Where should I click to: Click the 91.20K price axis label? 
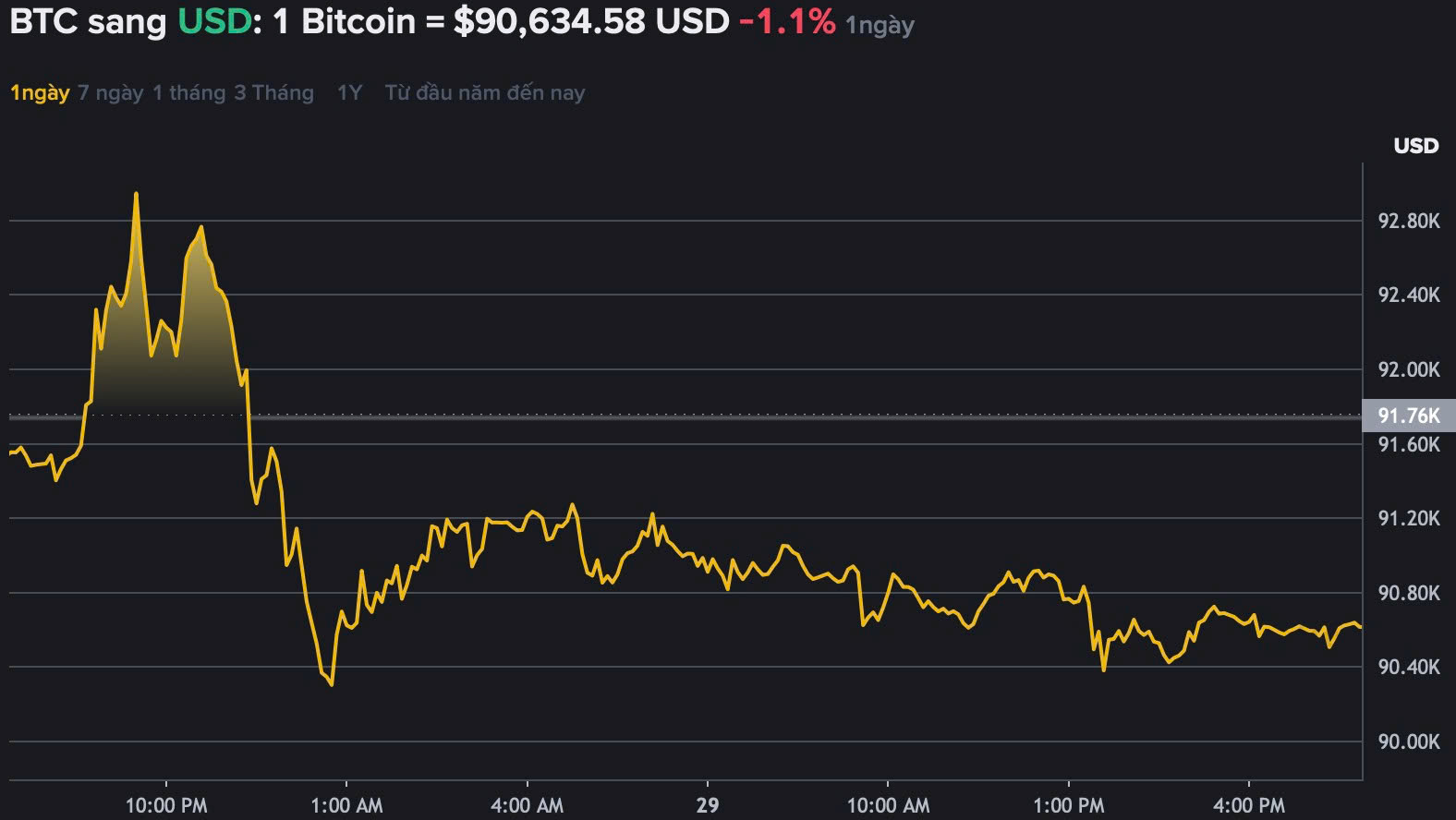pos(1409,518)
